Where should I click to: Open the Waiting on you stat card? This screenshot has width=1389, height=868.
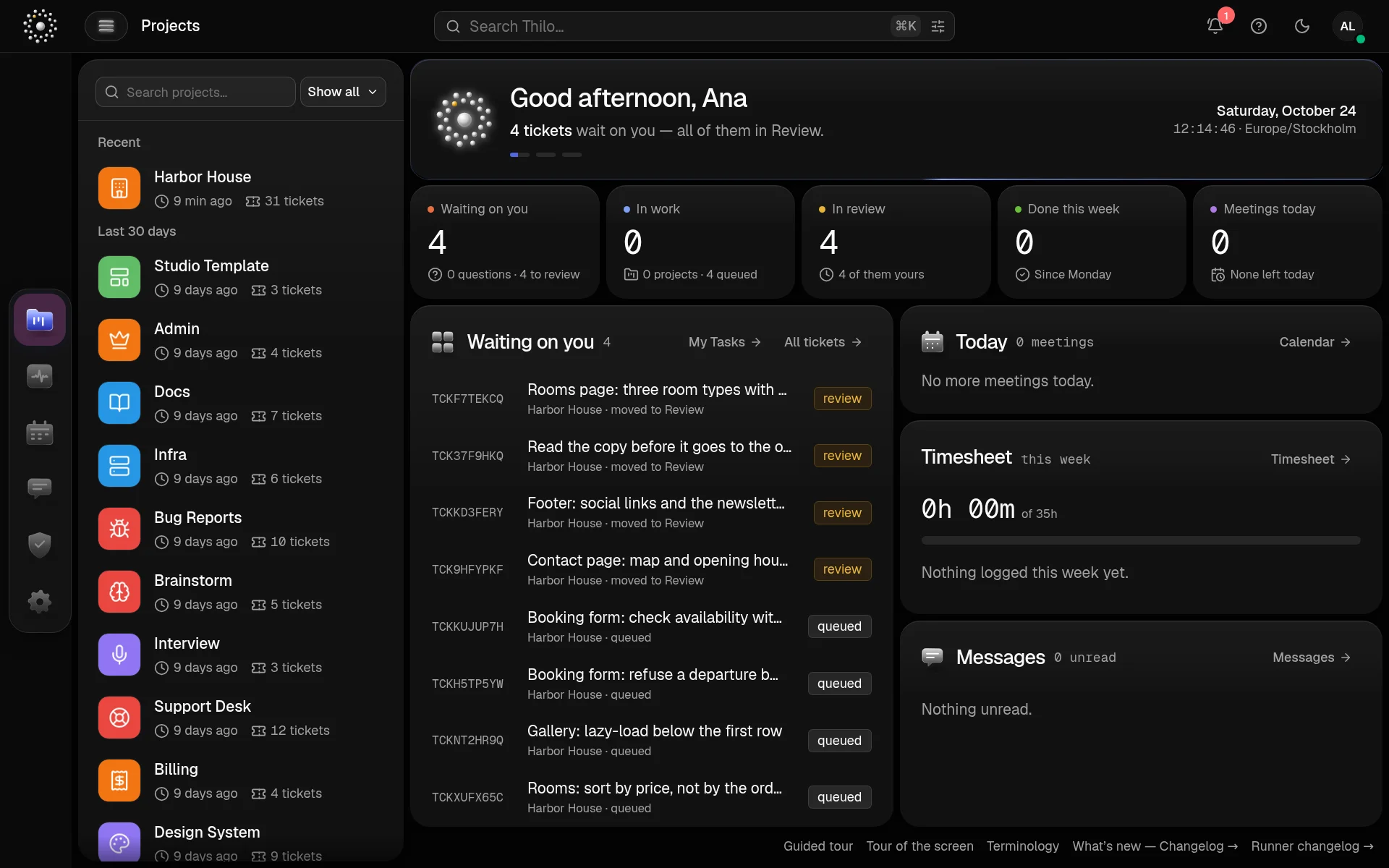tap(505, 242)
